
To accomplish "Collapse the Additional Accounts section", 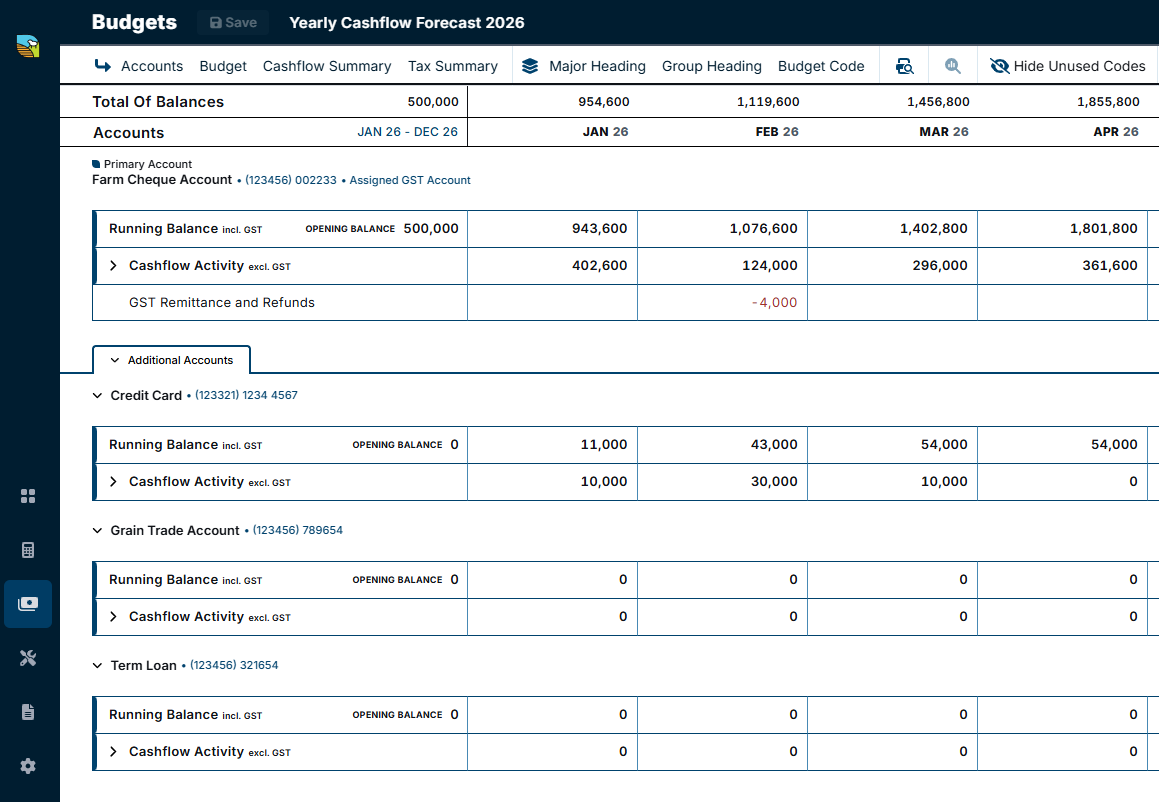I will pyautogui.click(x=171, y=360).
